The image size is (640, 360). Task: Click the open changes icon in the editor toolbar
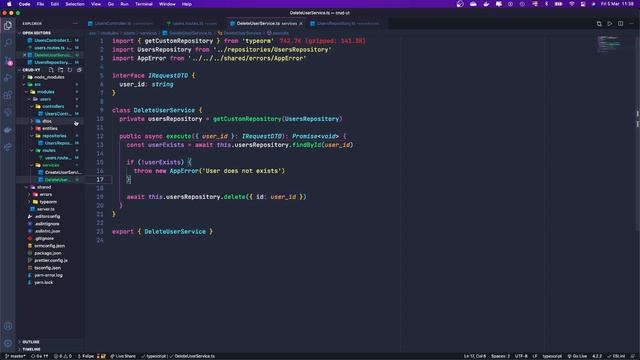599,24
